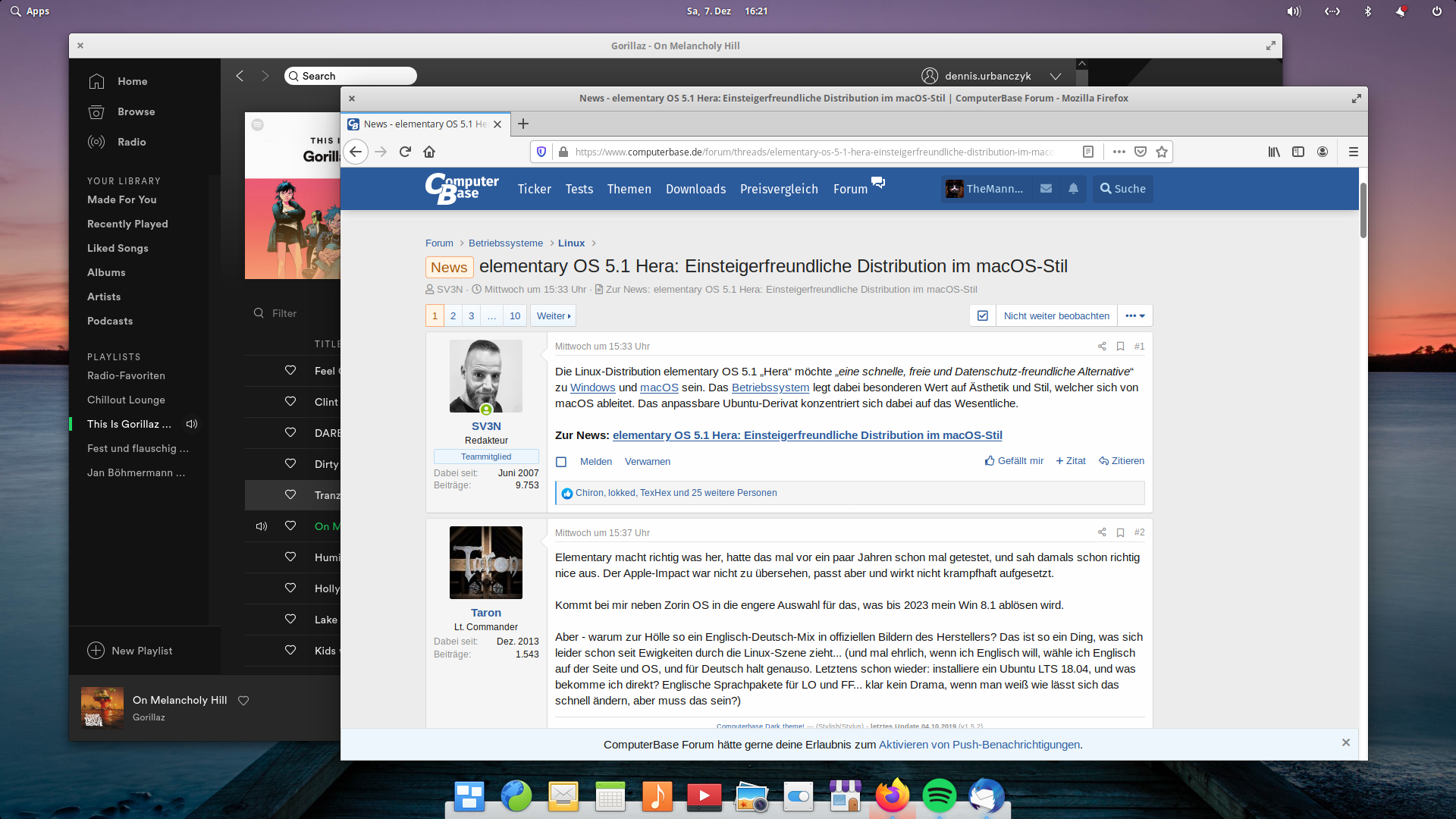Open the tracking protection shield icon
The height and width of the screenshot is (819, 1456).
(x=541, y=152)
